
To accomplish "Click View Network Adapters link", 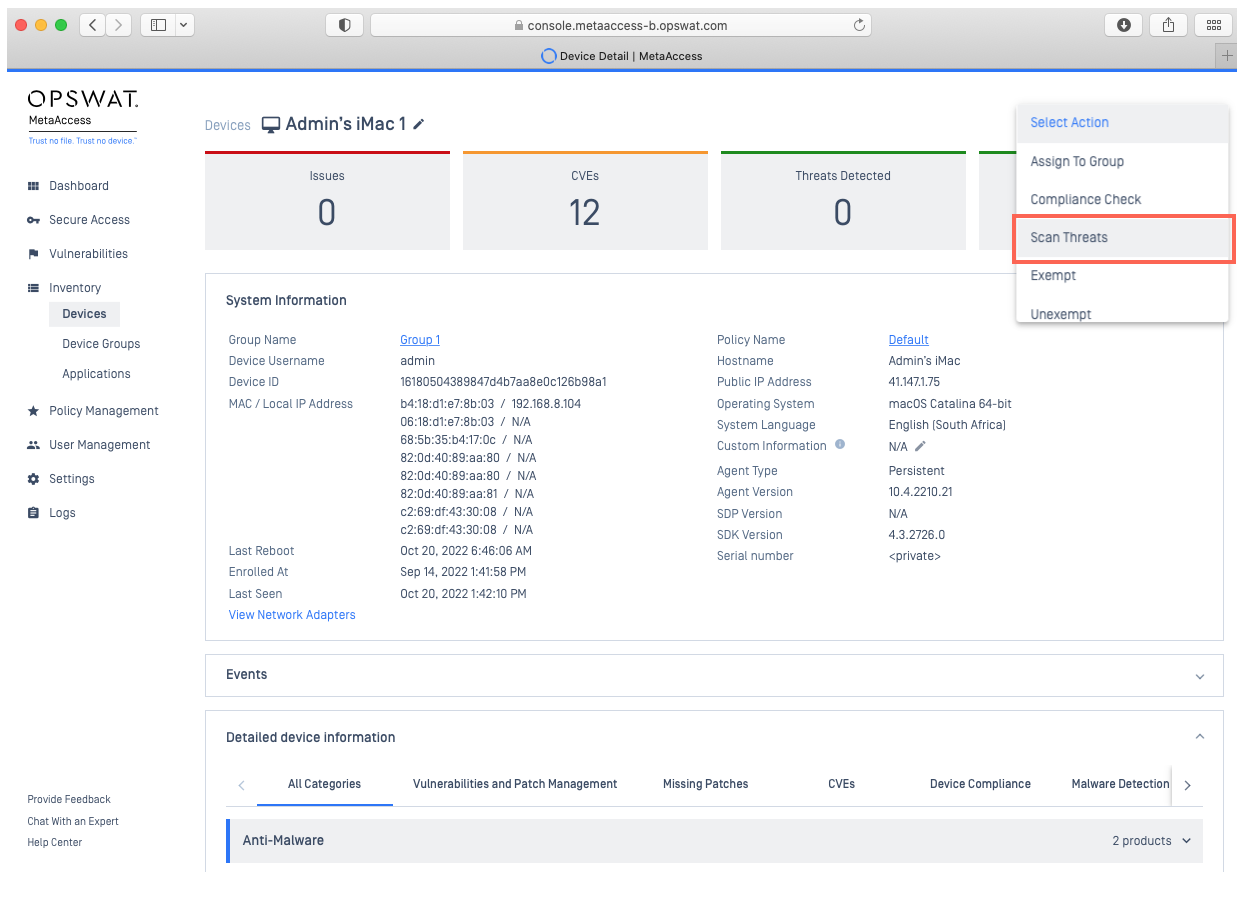I will (292, 615).
